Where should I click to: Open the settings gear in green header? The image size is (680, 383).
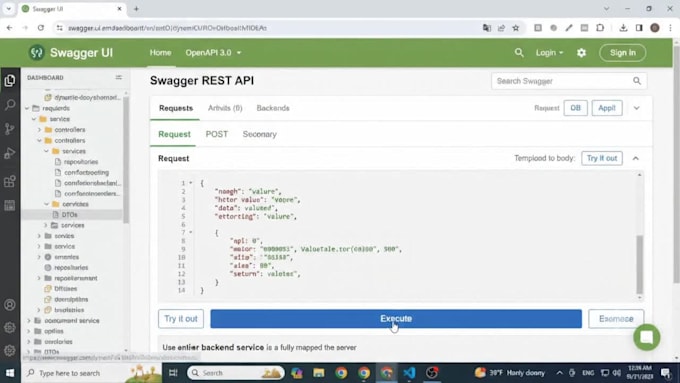click(x=581, y=52)
